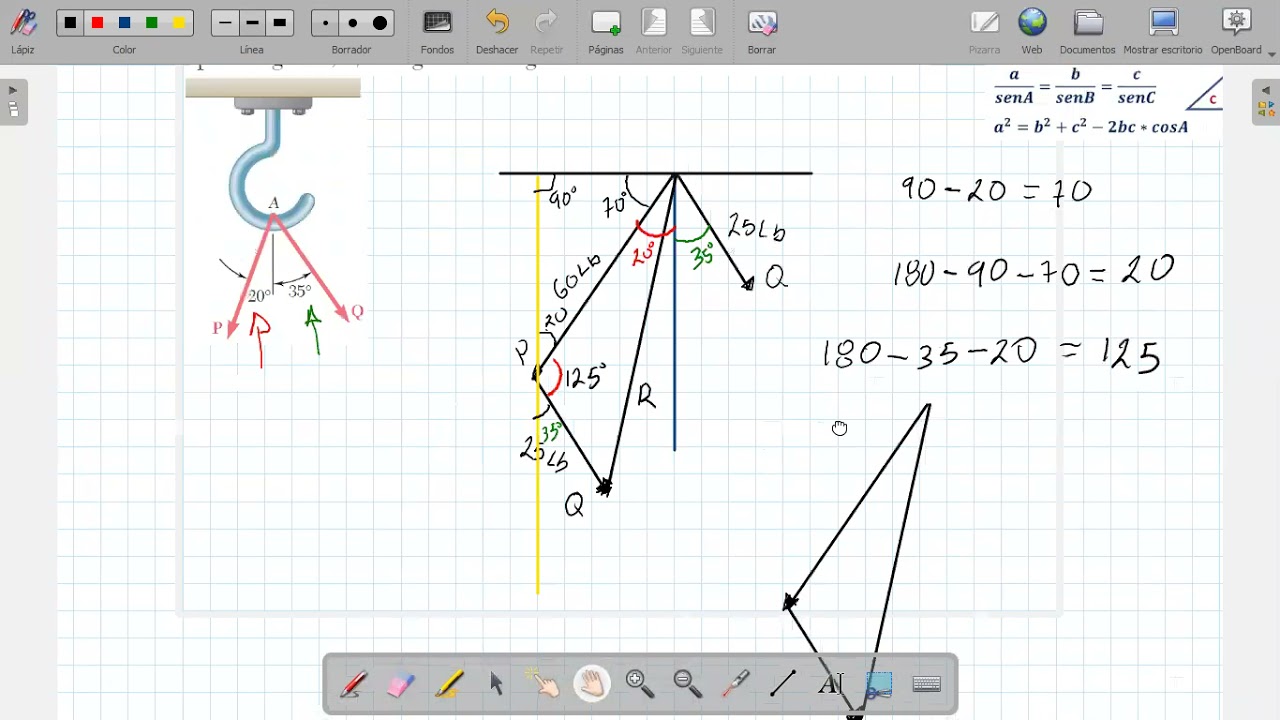
Task: Add a new page with Páginas
Action: (606, 31)
